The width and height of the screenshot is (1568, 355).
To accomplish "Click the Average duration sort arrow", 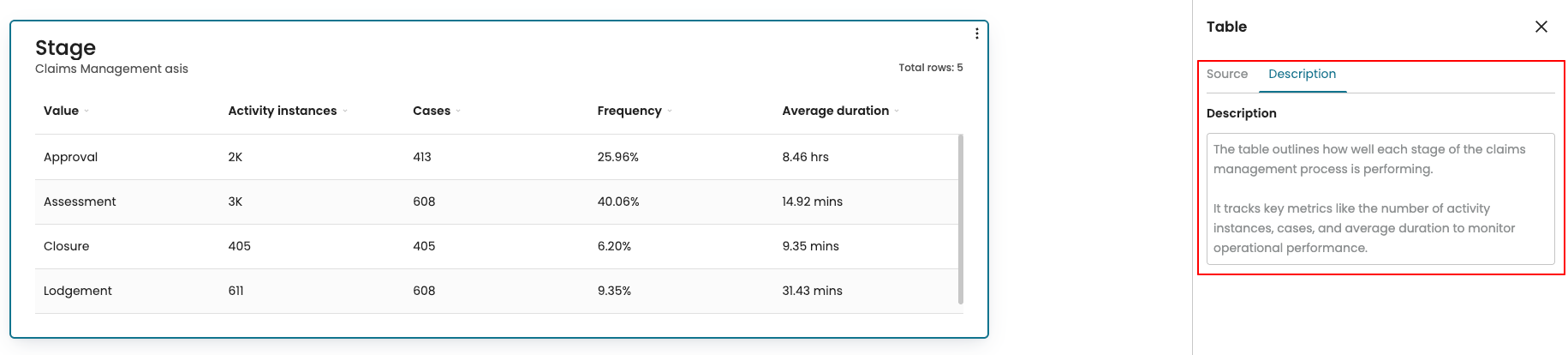I will [897, 111].
